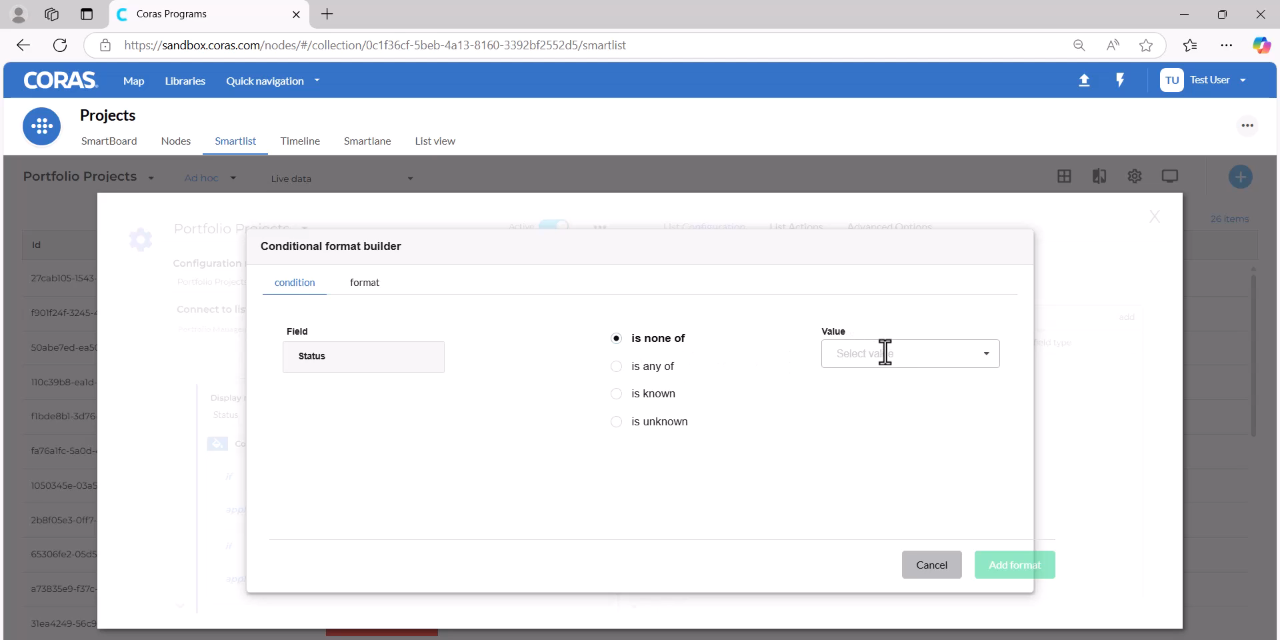Open the Copilot icon in browser
The image size is (1280, 640).
click(x=1261, y=45)
